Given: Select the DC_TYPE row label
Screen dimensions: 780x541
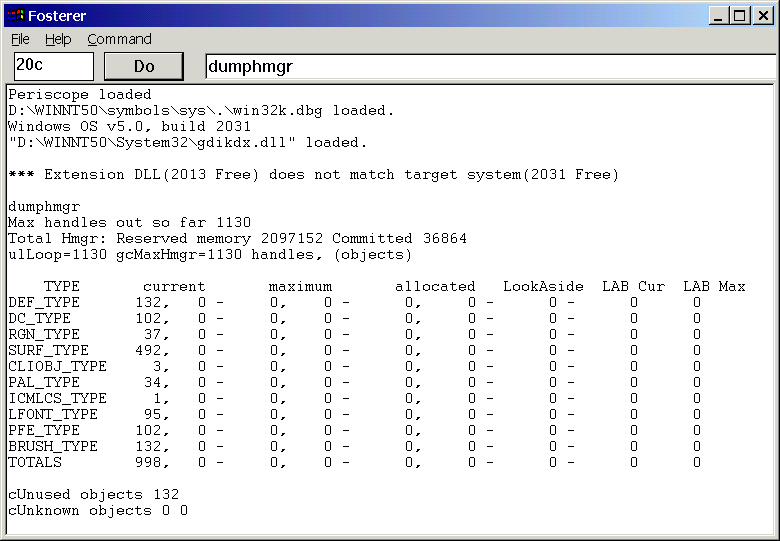Looking at the screenshot, I should (39, 319).
